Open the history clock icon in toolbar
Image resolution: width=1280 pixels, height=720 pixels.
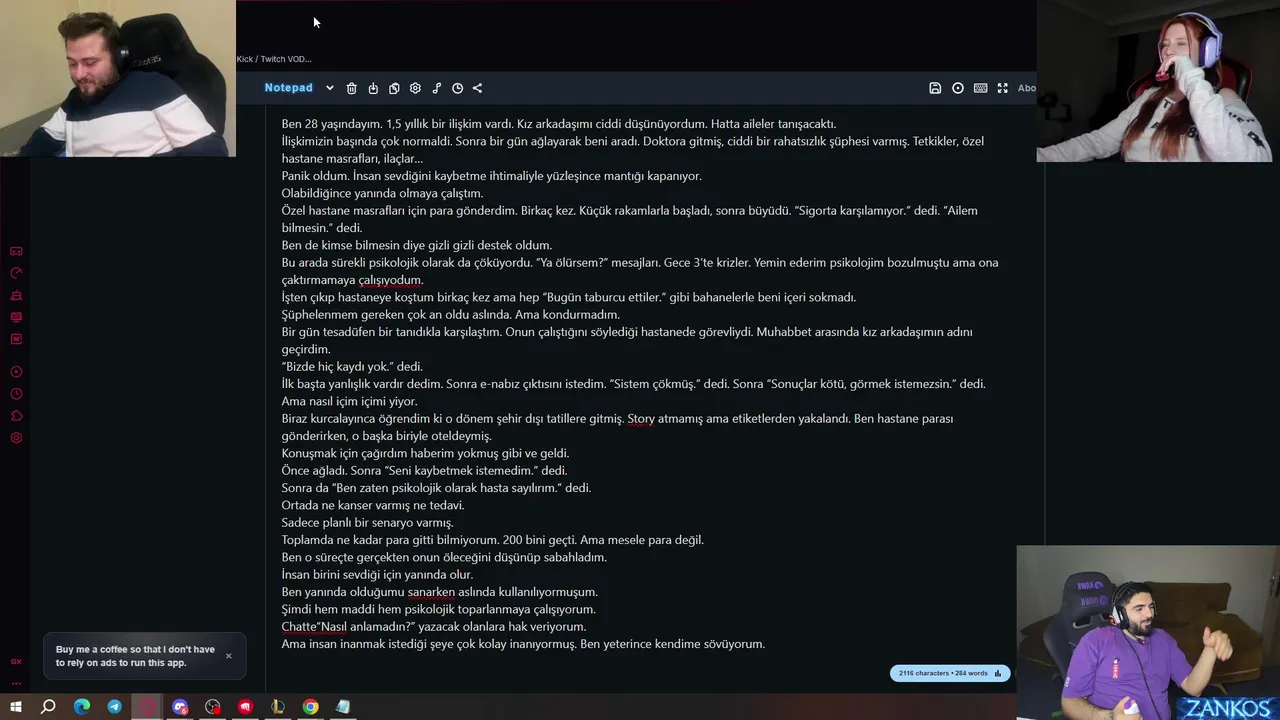coord(457,88)
